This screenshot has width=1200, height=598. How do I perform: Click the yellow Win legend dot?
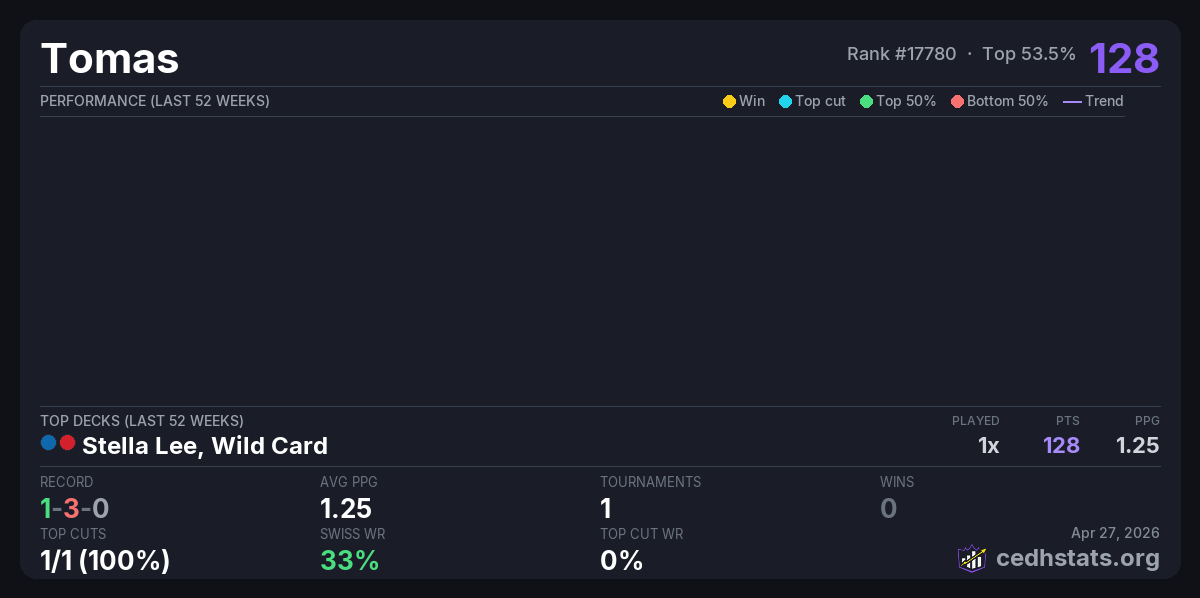point(729,101)
